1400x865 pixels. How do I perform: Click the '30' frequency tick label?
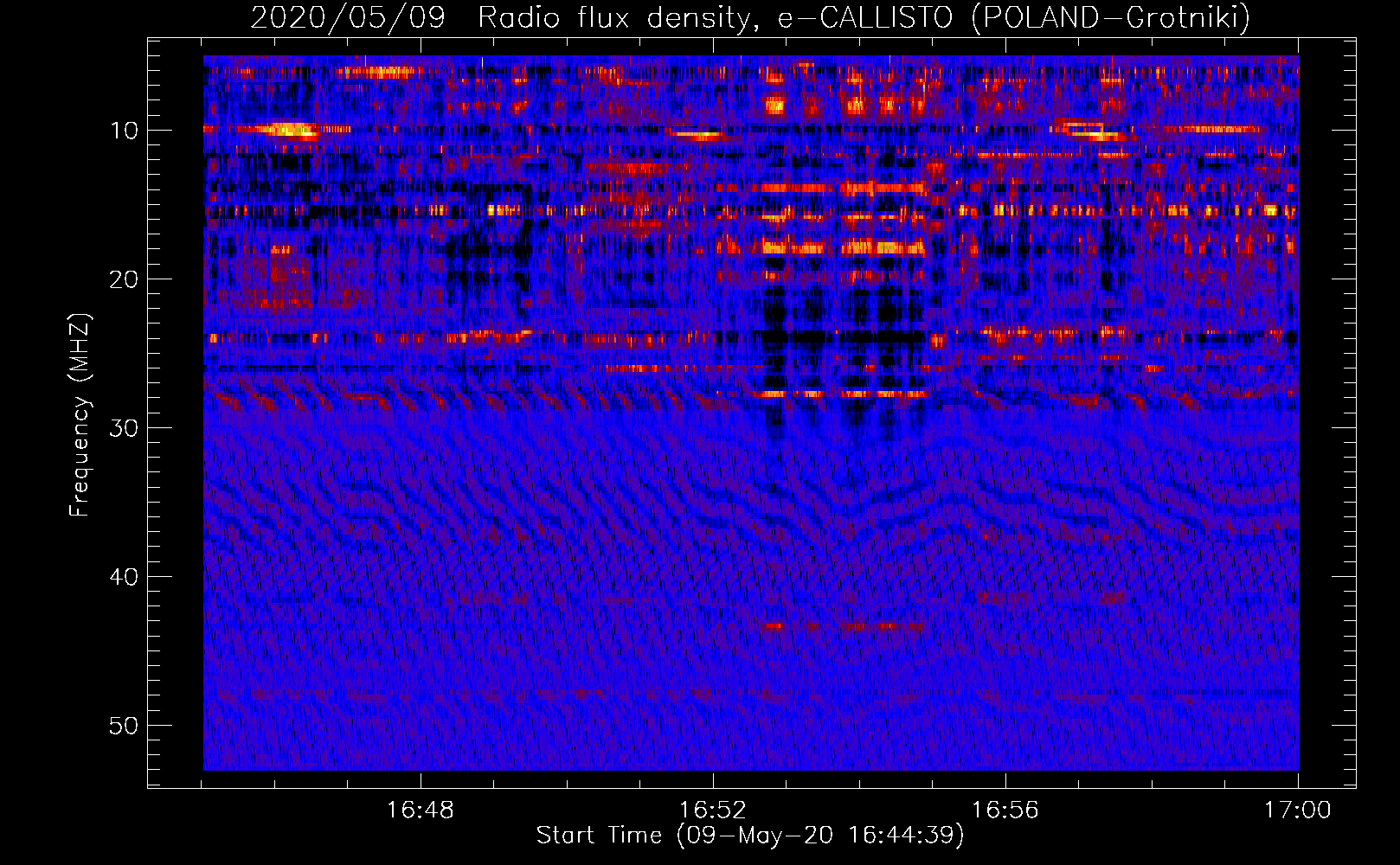tap(125, 428)
